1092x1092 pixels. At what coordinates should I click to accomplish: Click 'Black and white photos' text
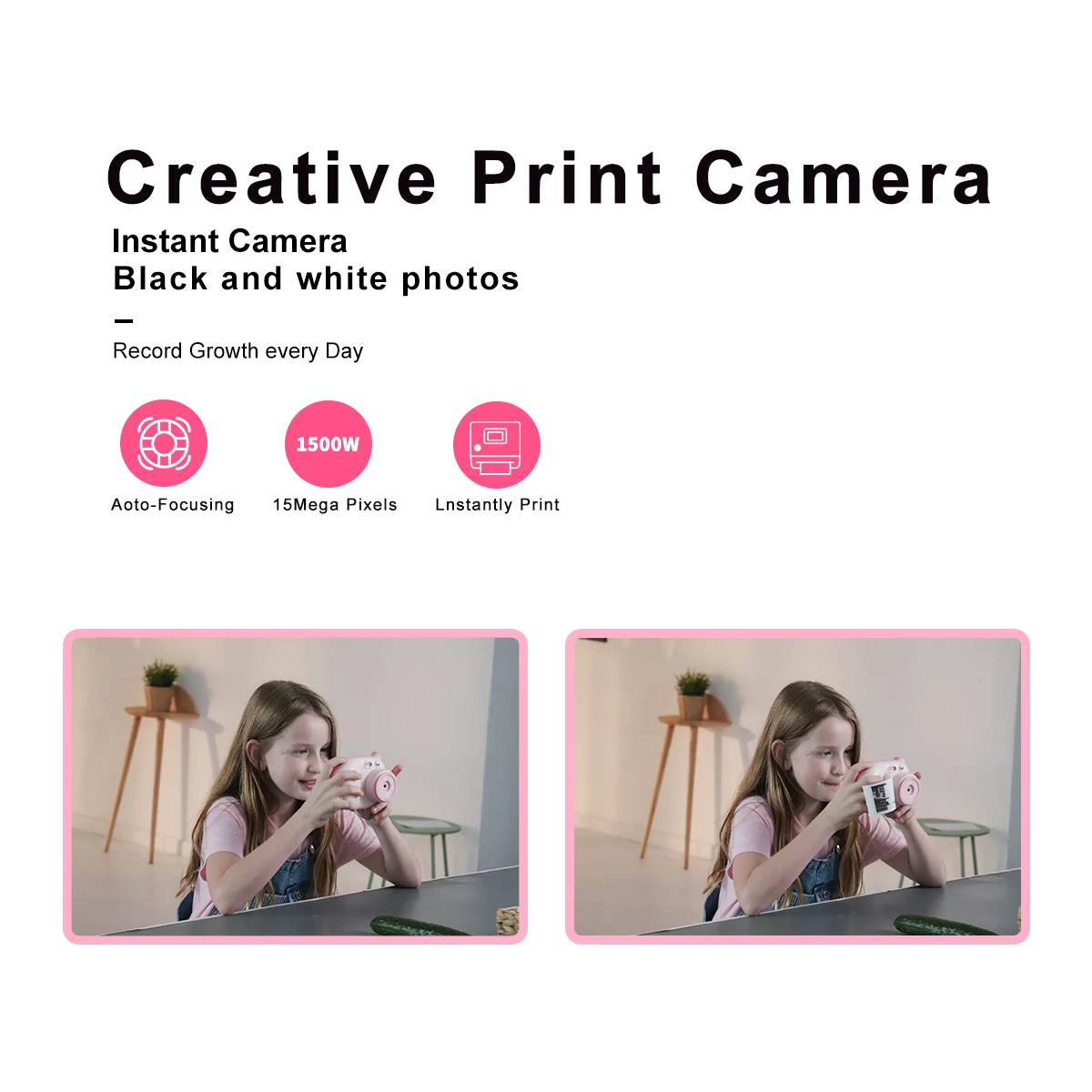click(316, 278)
